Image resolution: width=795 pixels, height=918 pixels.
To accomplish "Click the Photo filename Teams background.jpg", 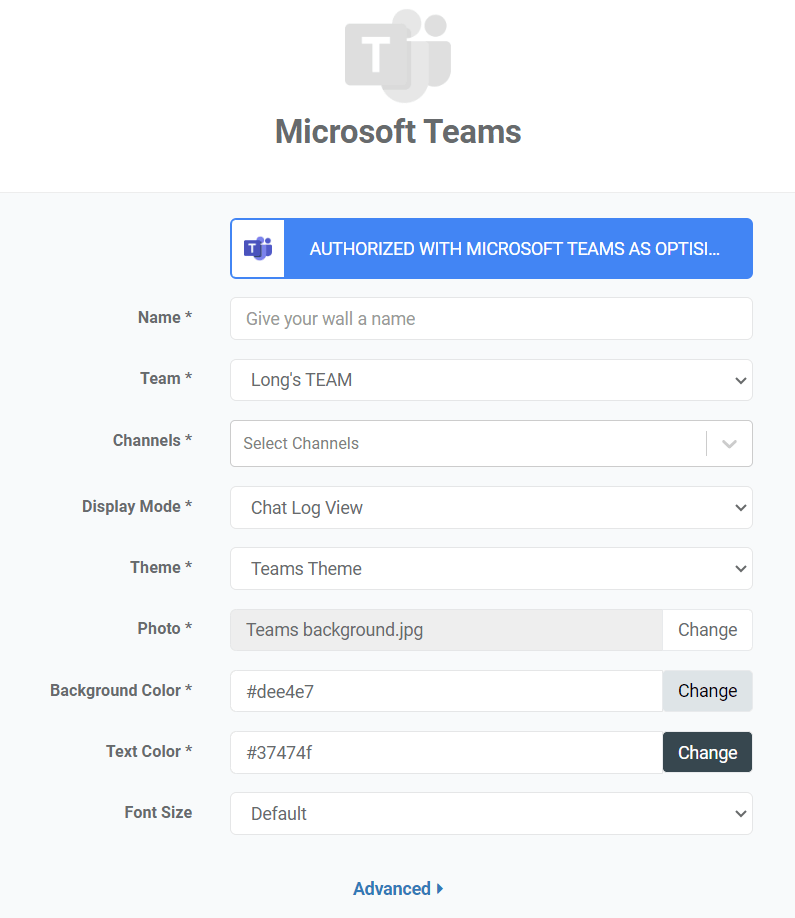I will pos(334,629).
